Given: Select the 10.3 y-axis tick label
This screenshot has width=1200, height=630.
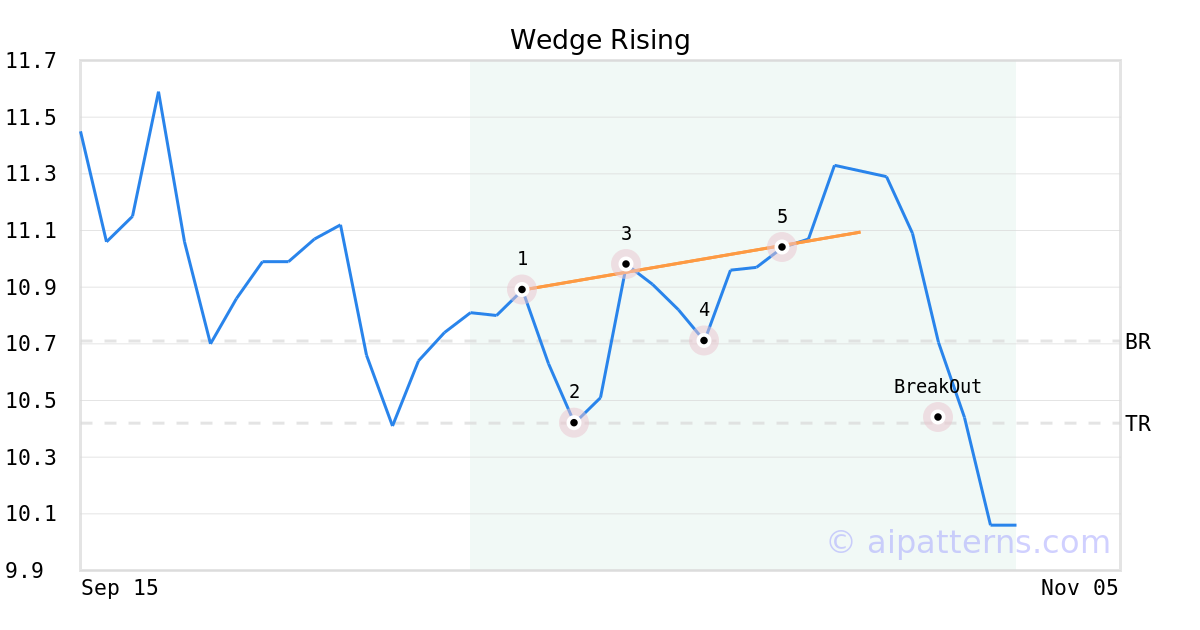Looking at the screenshot, I should click(x=31, y=458).
